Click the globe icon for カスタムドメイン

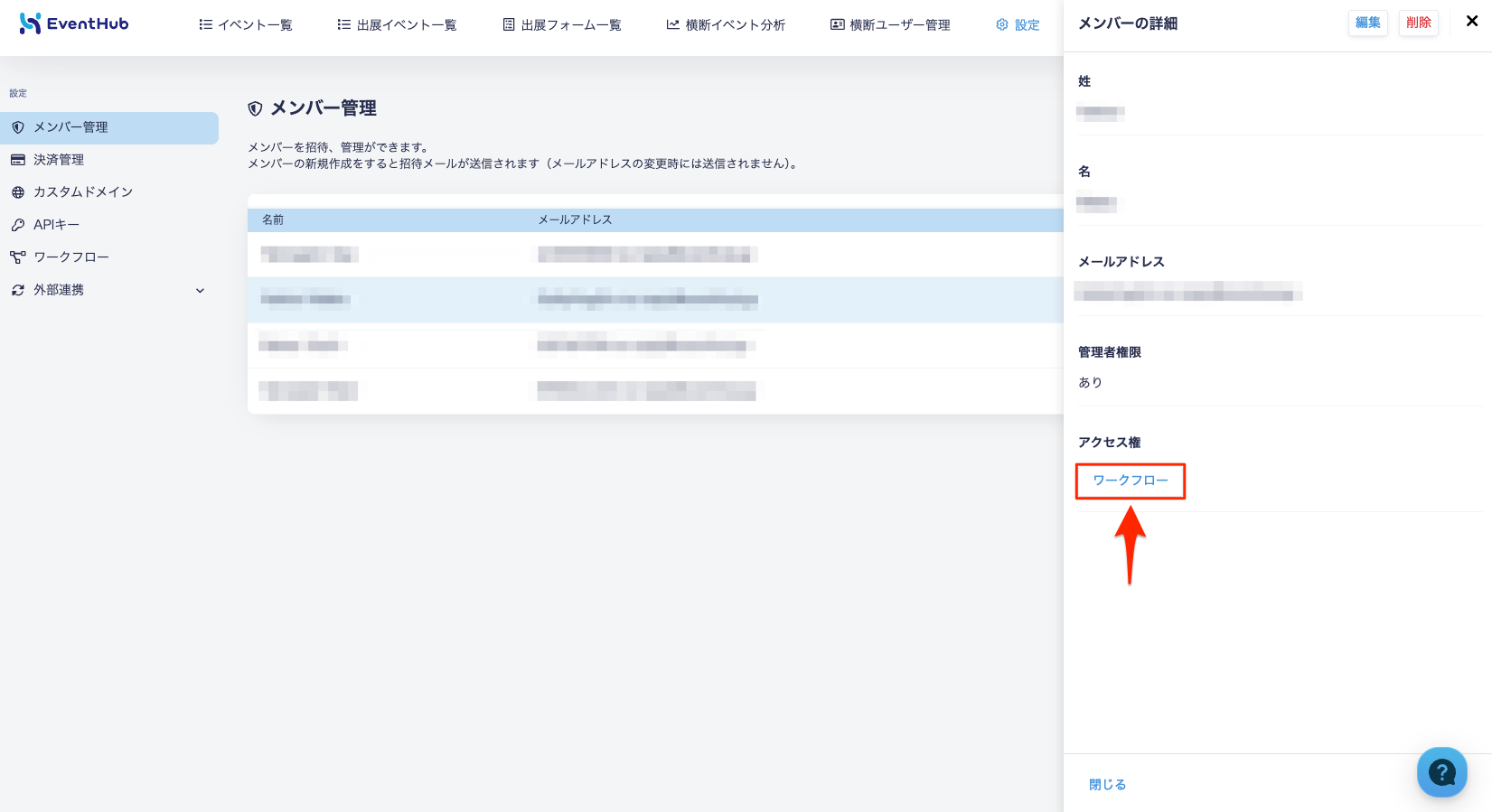18,192
